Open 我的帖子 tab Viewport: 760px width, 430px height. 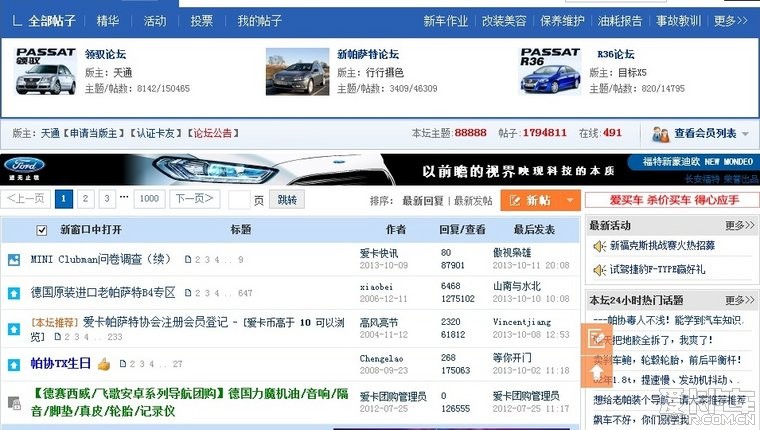(x=259, y=21)
